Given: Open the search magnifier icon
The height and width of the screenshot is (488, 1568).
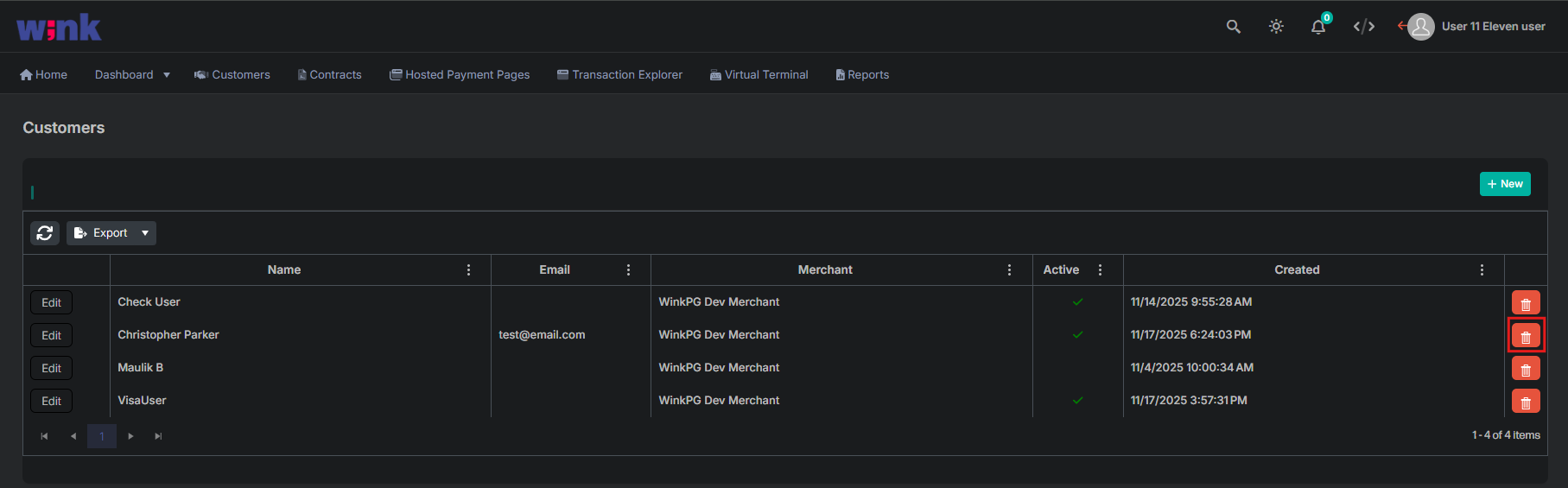Looking at the screenshot, I should coord(1233,27).
